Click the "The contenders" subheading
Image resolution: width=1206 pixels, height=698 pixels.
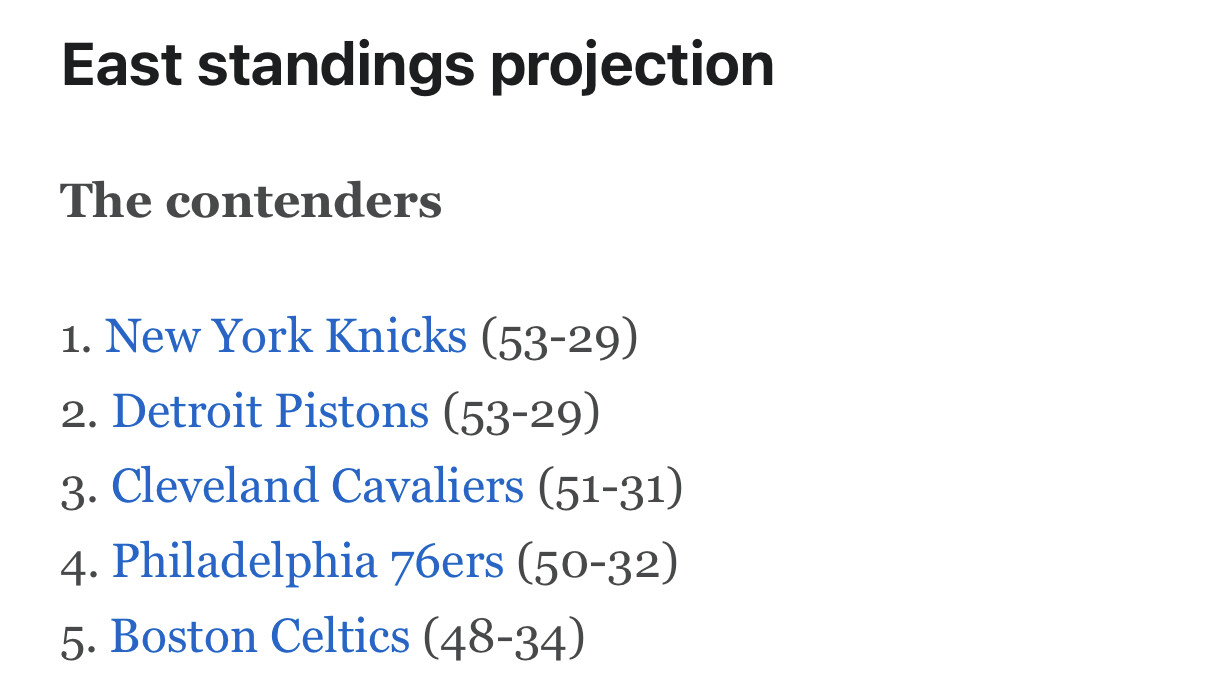click(x=251, y=201)
